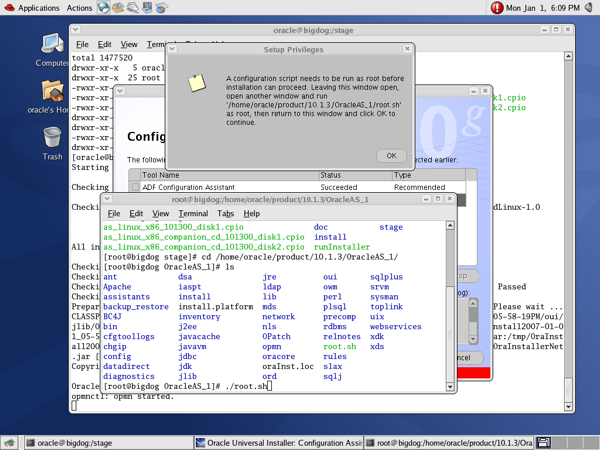Click 'ADF Configuration Assistant' table row text
Viewport: 600px width, 450px height.
(188, 187)
